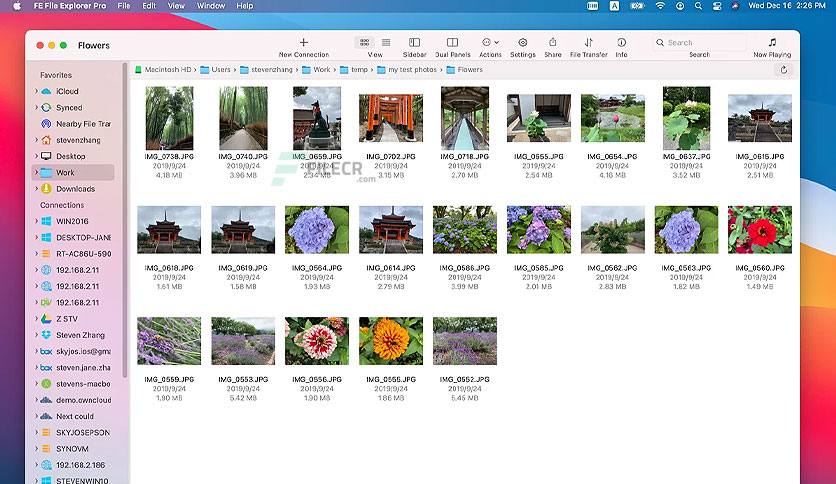Open Spotlight search in menu bar
This screenshot has width=836, height=484.
click(698, 6)
